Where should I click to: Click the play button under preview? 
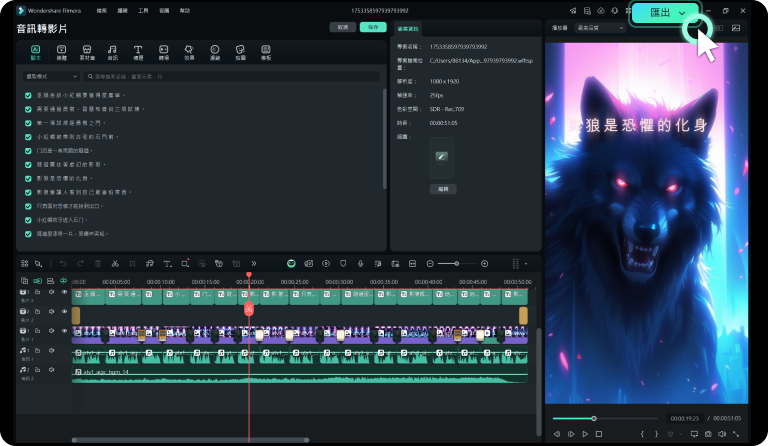click(585, 434)
